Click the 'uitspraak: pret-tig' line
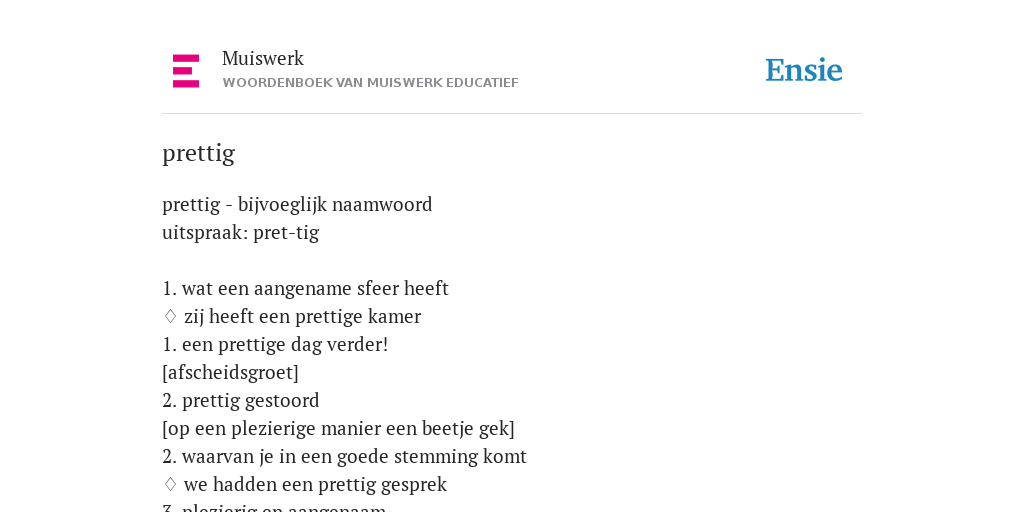The height and width of the screenshot is (512, 1024). click(240, 232)
